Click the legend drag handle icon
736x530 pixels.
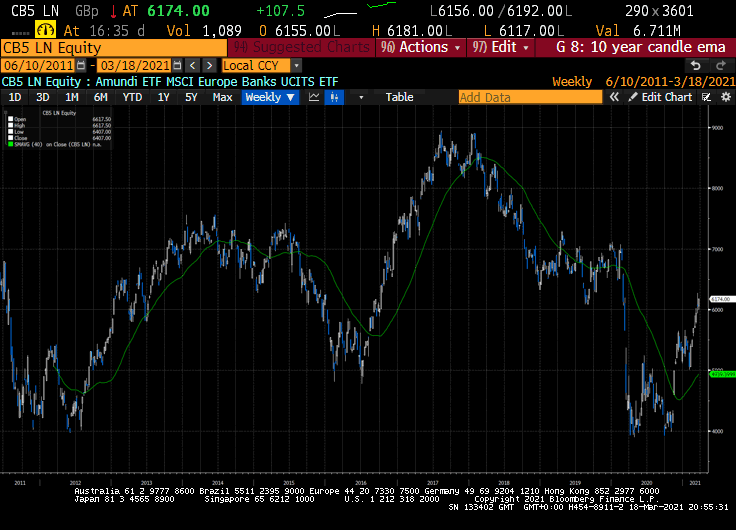point(6,113)
